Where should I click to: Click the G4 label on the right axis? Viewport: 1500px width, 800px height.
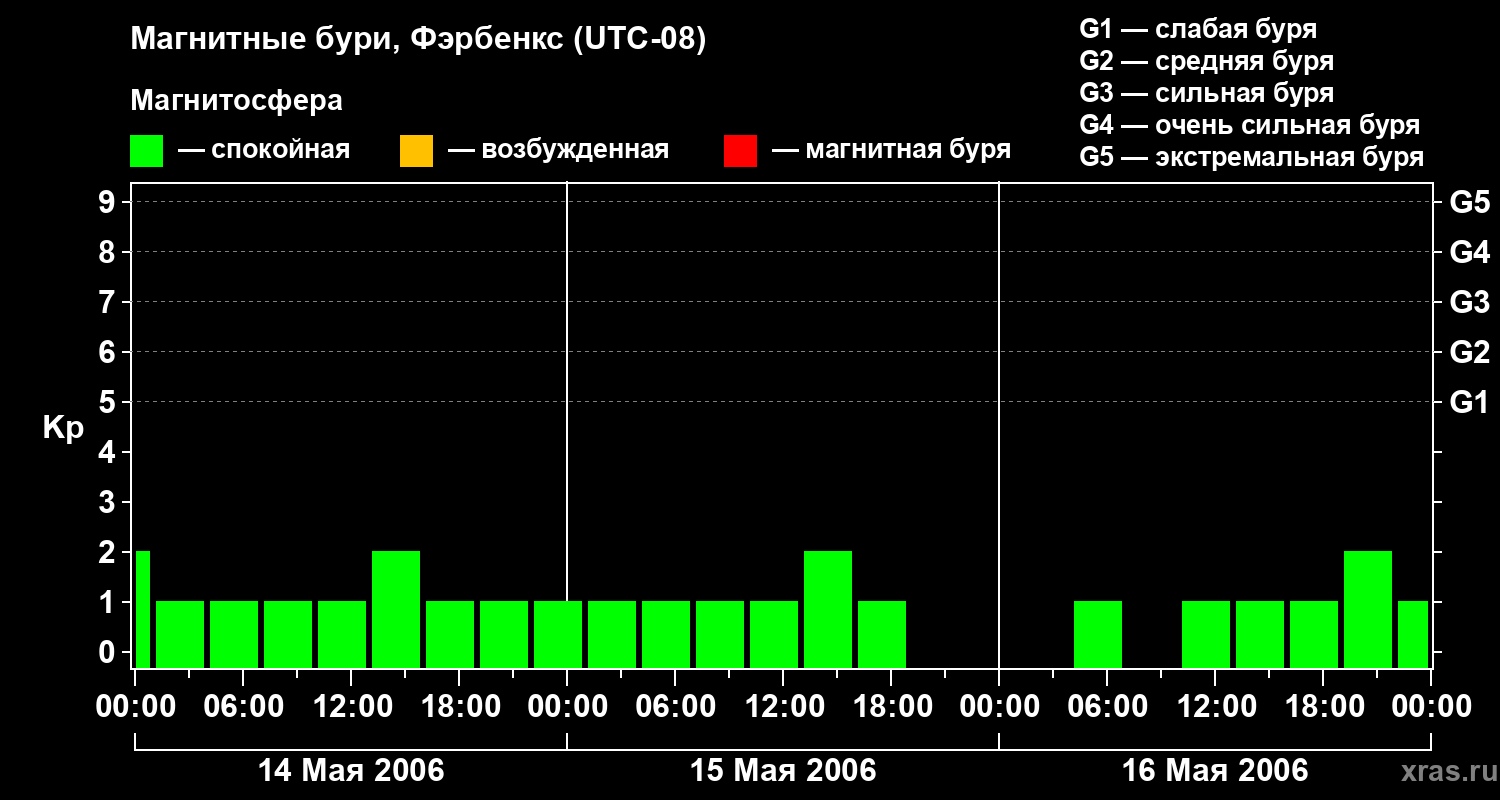coord(1470,253)
